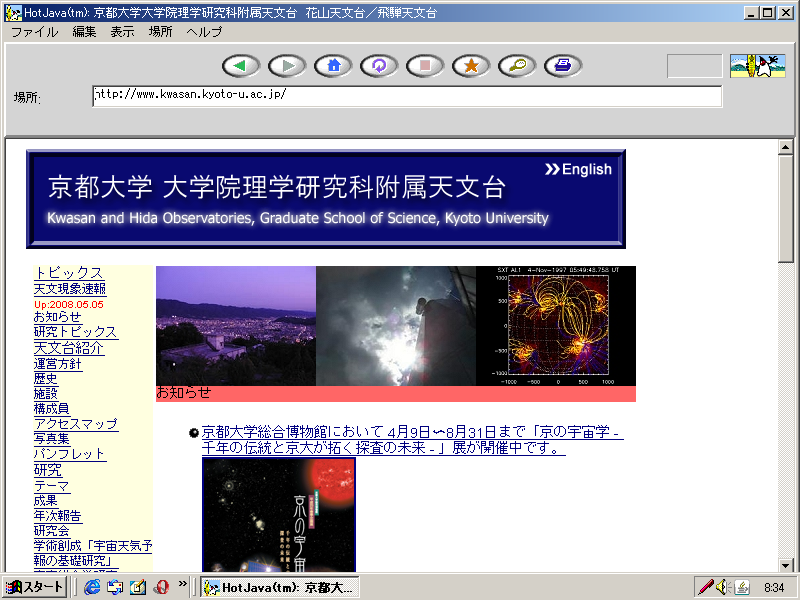The height and width of the screenshot is (600, 800).
Task: Click the Kyoto night view photo
Action: click(236, 326)
